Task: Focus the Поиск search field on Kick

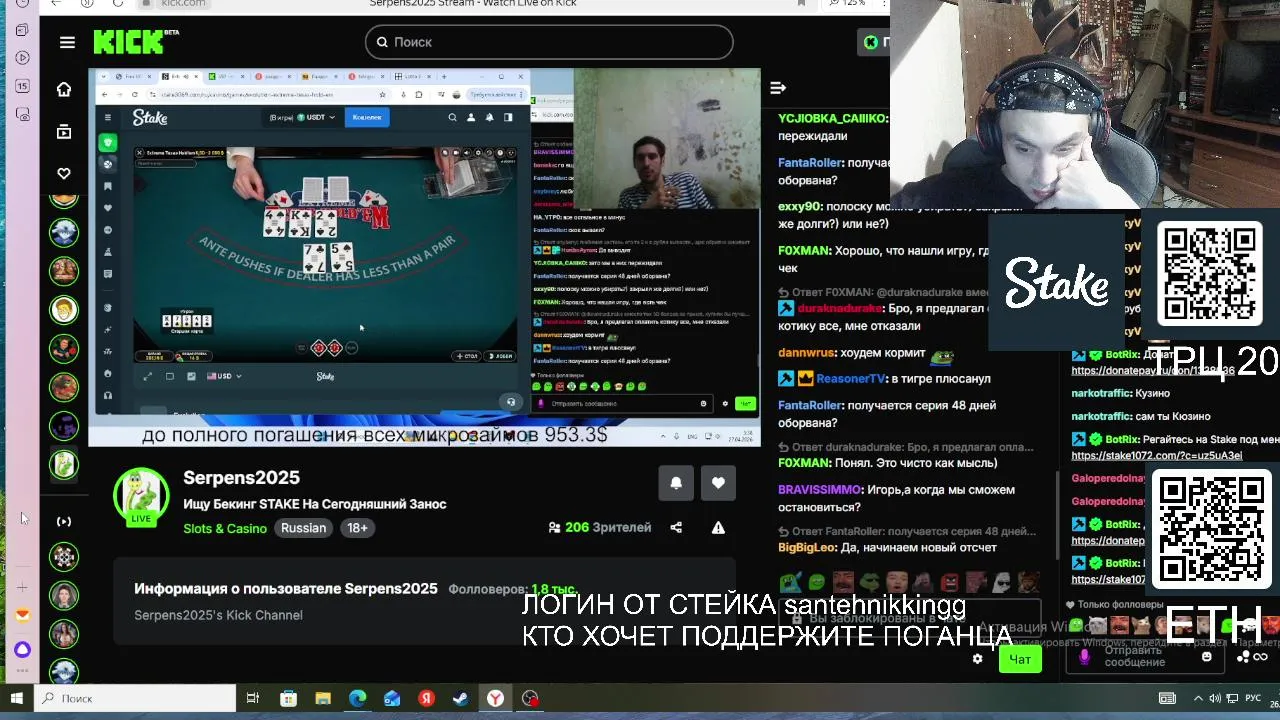Action: click(x=549, y=42)
